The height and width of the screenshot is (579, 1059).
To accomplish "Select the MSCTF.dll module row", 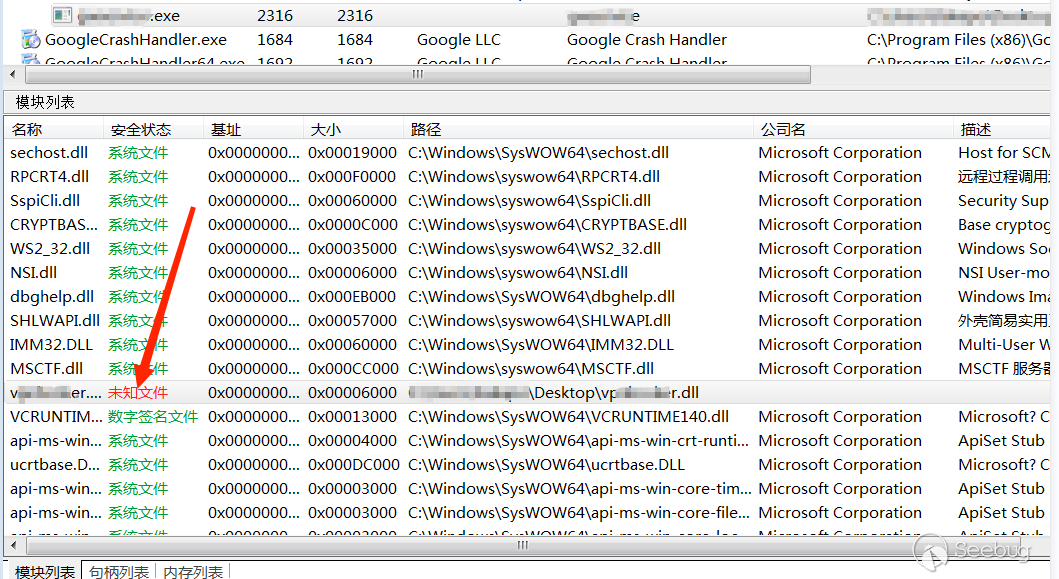I will [x=527, y=369].
